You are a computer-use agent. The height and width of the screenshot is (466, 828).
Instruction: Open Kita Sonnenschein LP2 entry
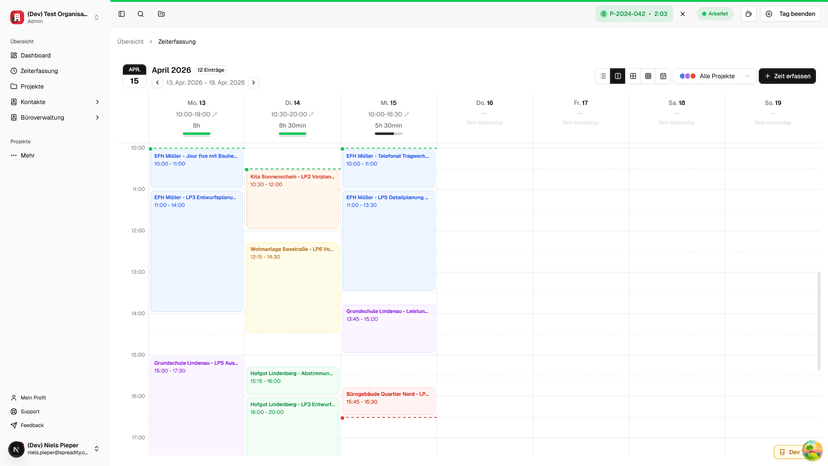293,200
